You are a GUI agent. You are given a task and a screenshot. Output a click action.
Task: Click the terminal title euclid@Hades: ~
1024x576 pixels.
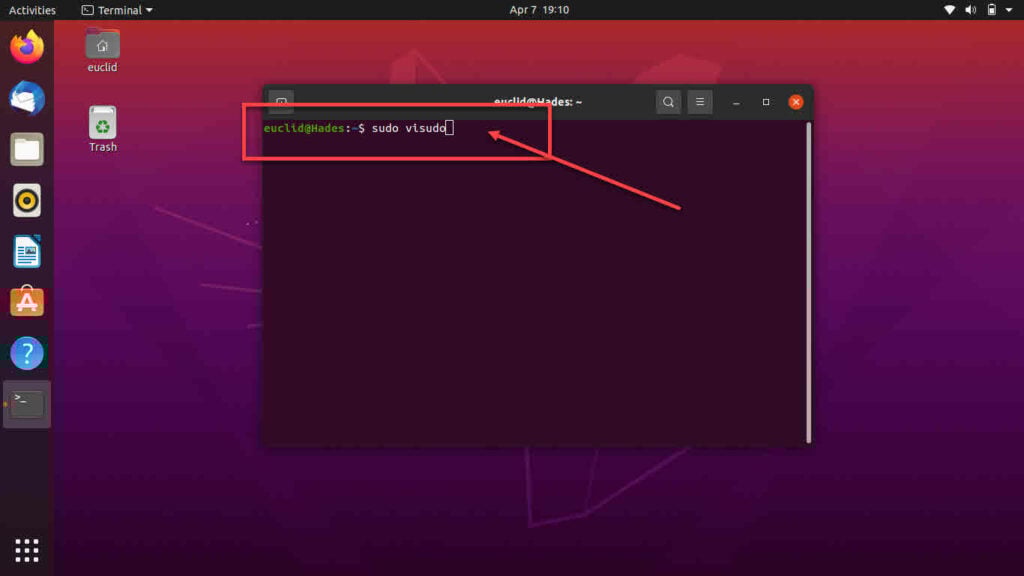coord(537,102)
